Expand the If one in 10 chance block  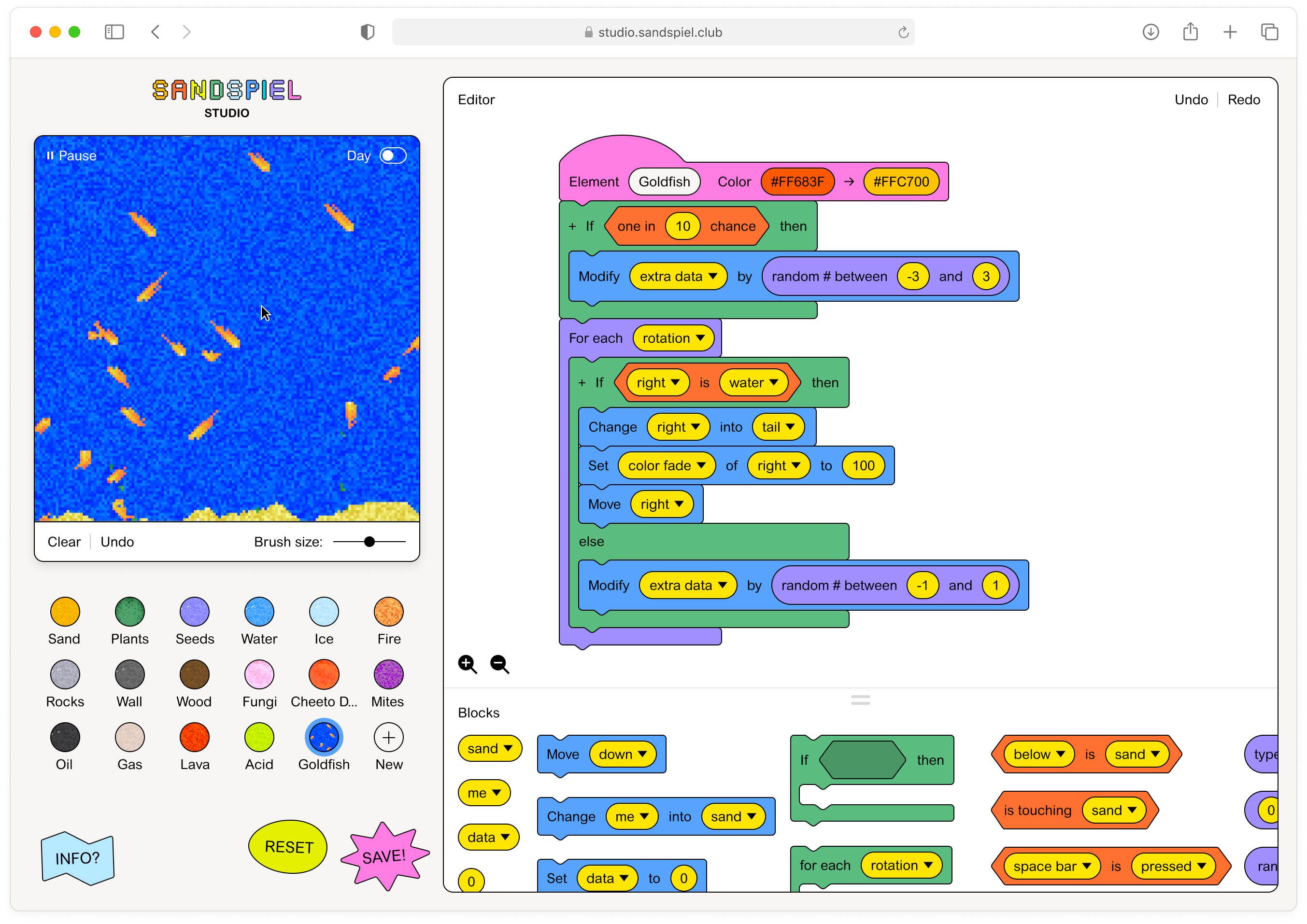tap(573, 226)
